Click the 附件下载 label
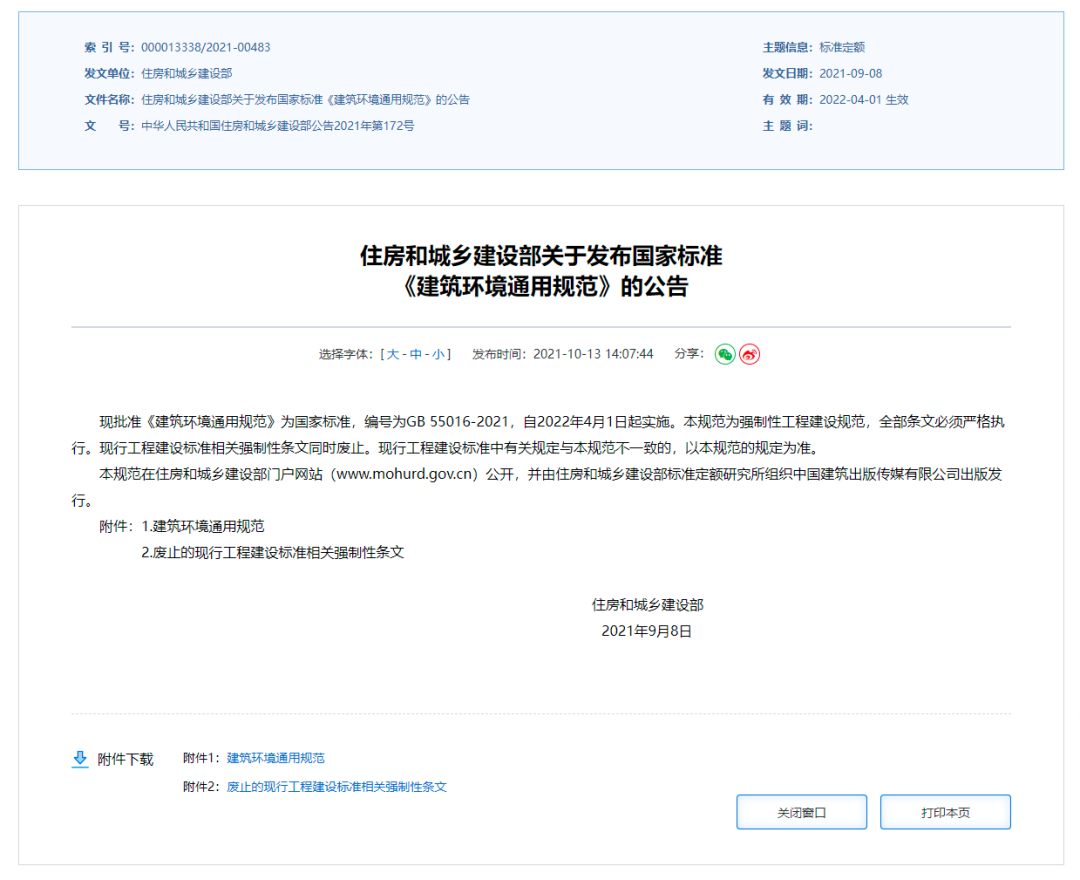The width and height of the screenshot is (1080, 880). pyautogui.click(x=125, y=759)
